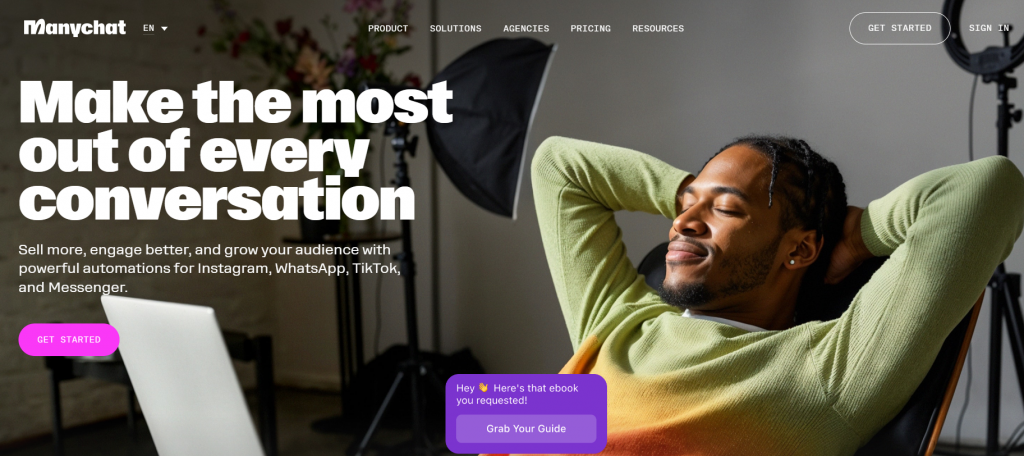Image resolution: width=1024 pixels, height=456 pixels.
Task: Click the Manychat logo
Action: (74, 28)
